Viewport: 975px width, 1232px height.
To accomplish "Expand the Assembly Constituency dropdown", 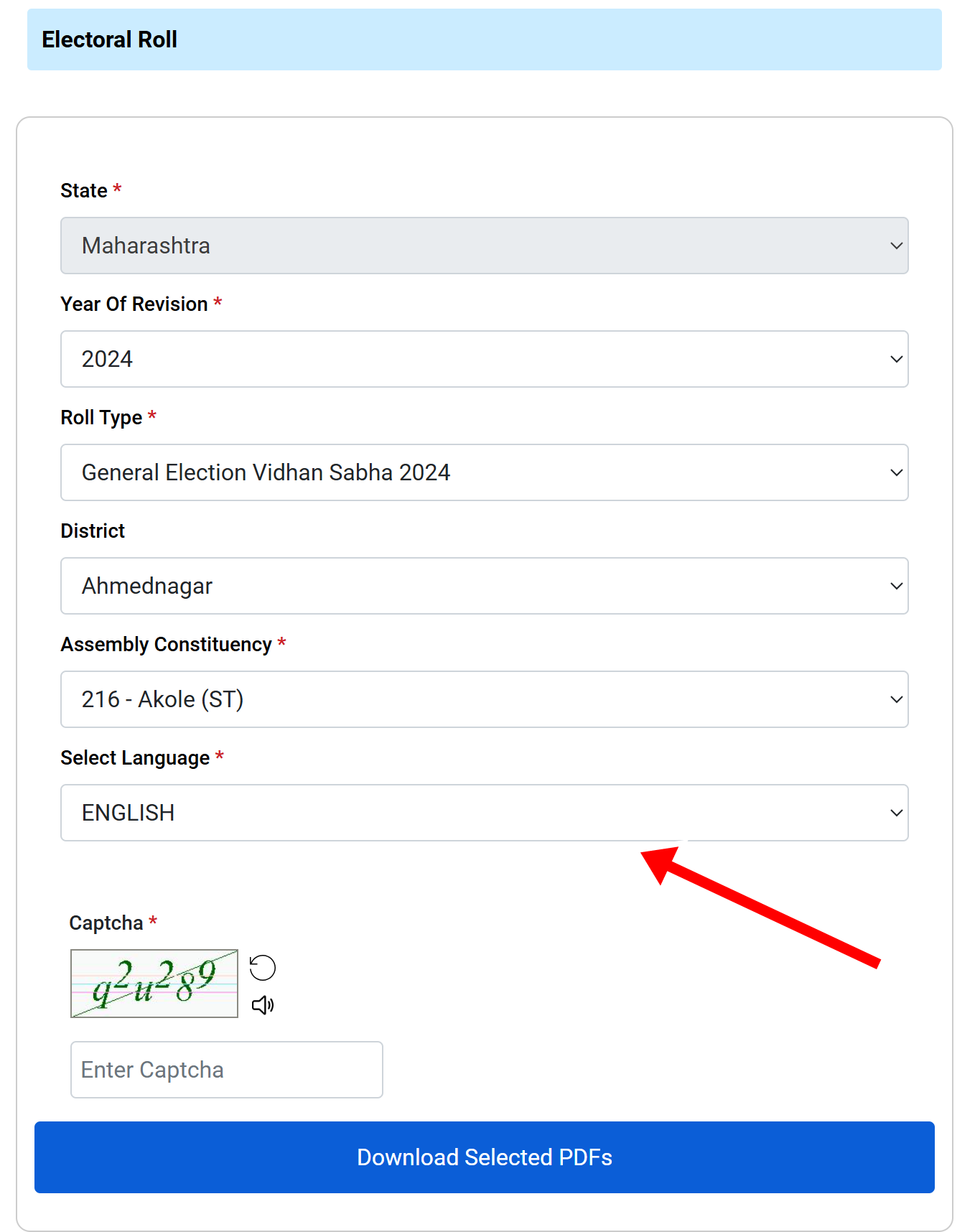I will [x=485, y=699].
